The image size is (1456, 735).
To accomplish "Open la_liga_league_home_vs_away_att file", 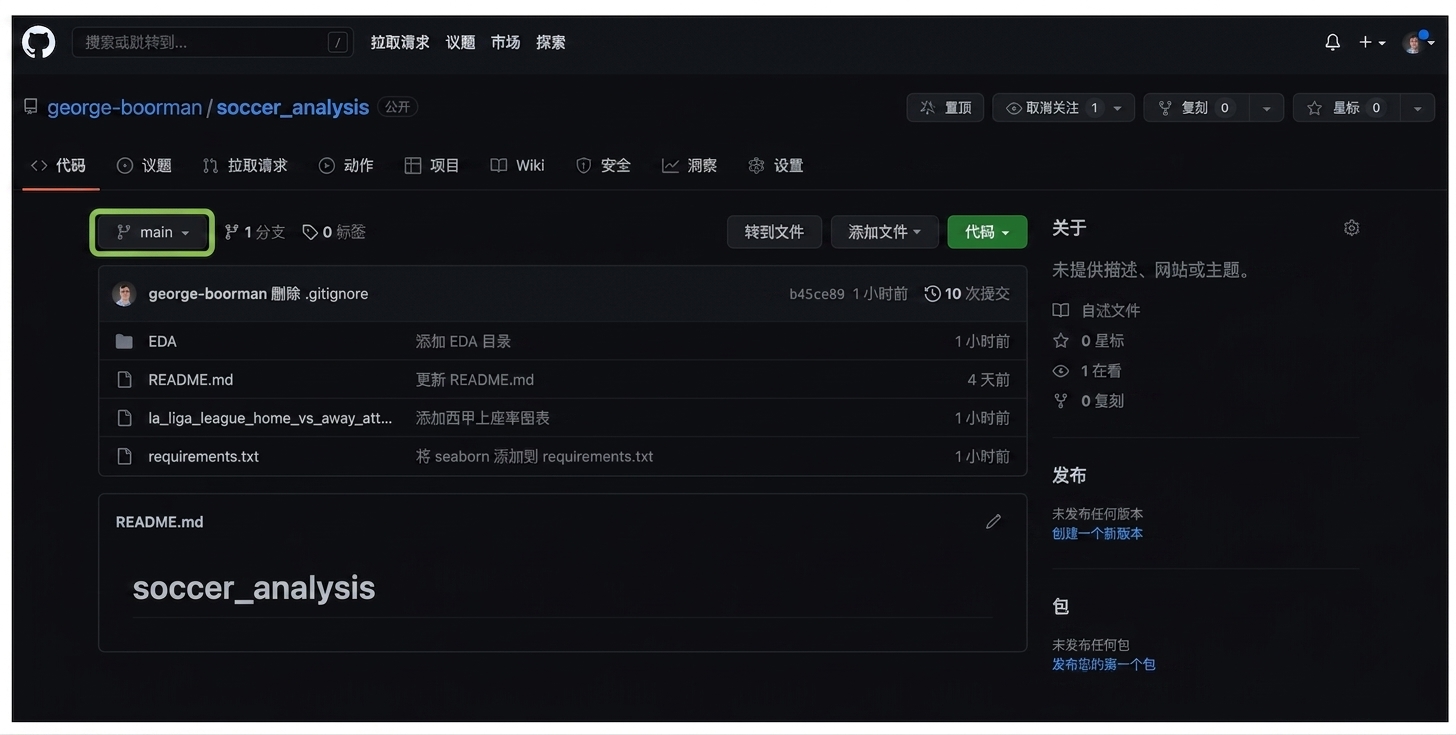I will [x=270, y=418].
